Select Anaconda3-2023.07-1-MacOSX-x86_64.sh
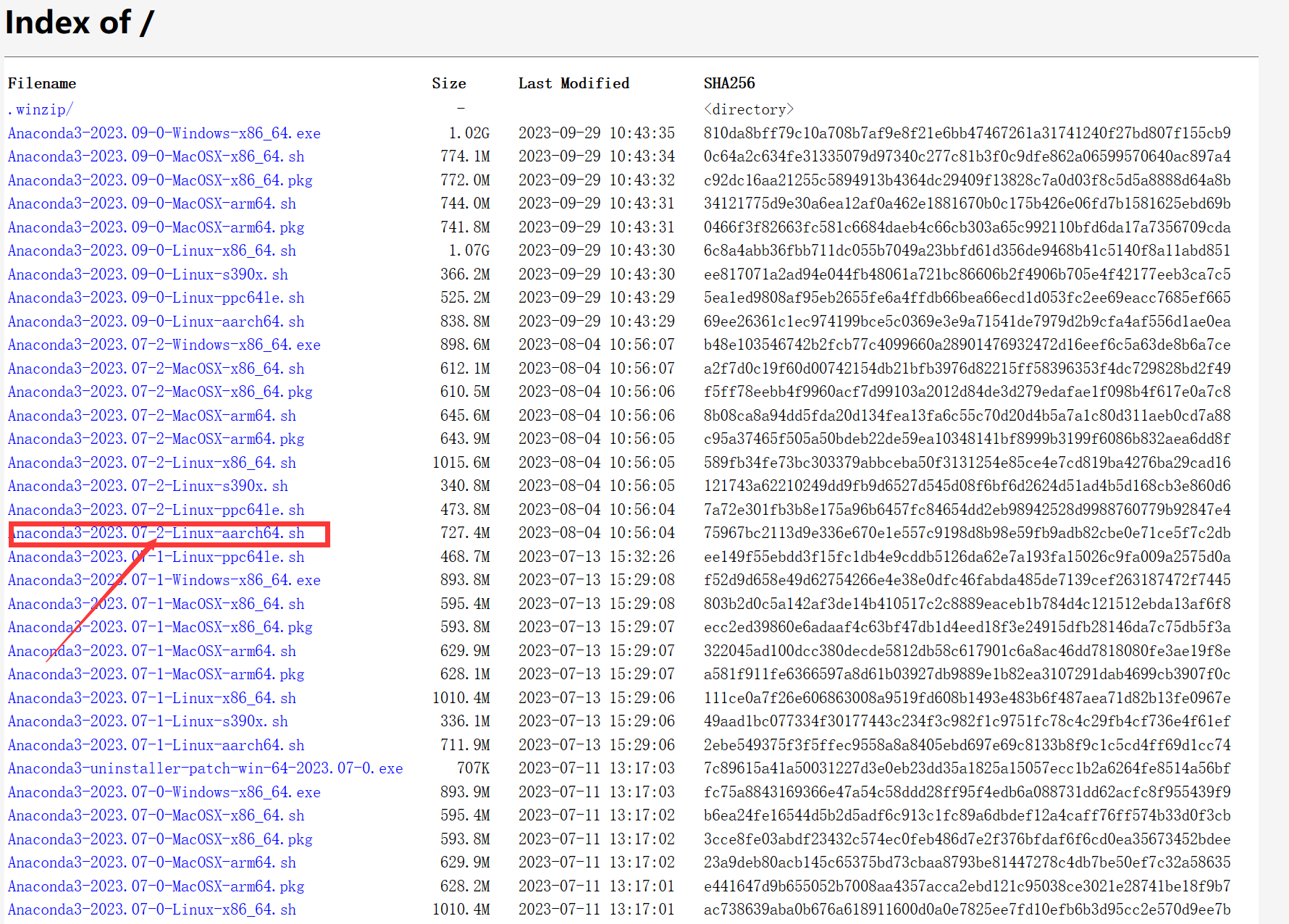 click(x=156, y=604)
